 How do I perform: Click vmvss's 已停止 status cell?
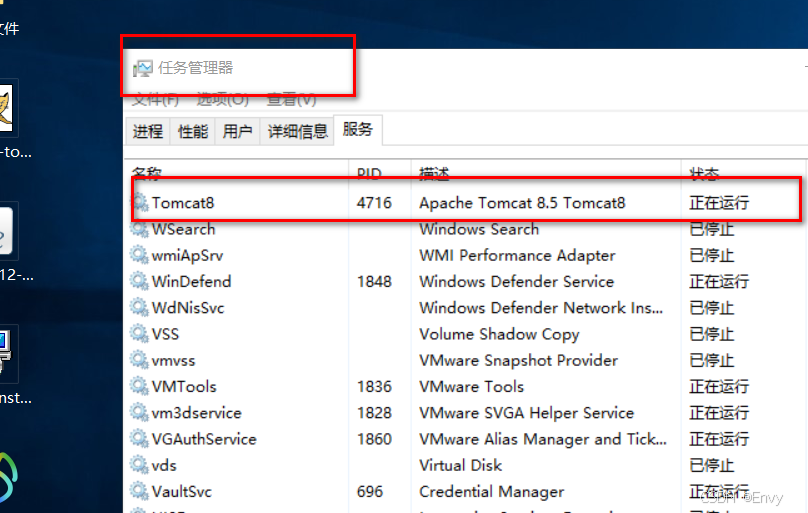pyautogui.click(x=711, y=361)
